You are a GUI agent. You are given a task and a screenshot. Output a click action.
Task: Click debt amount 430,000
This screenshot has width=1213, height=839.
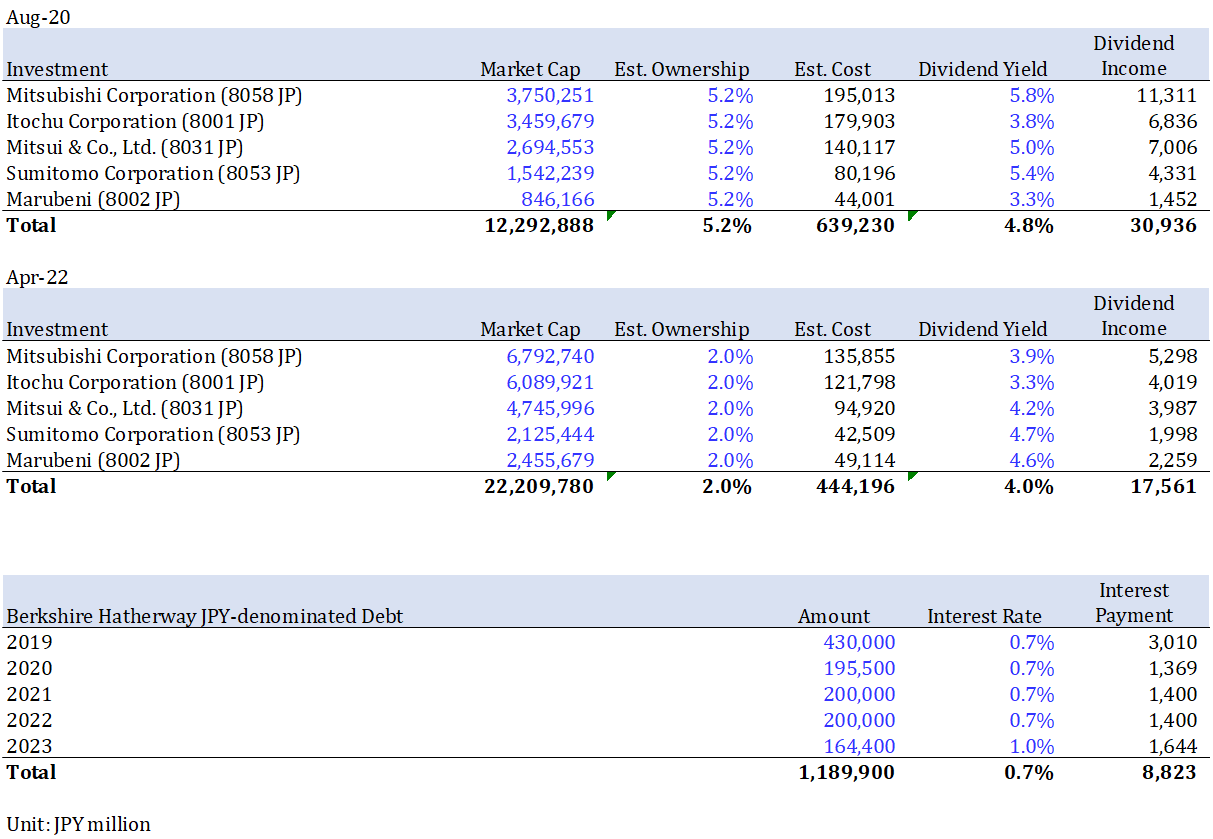[x=861, y=642]
